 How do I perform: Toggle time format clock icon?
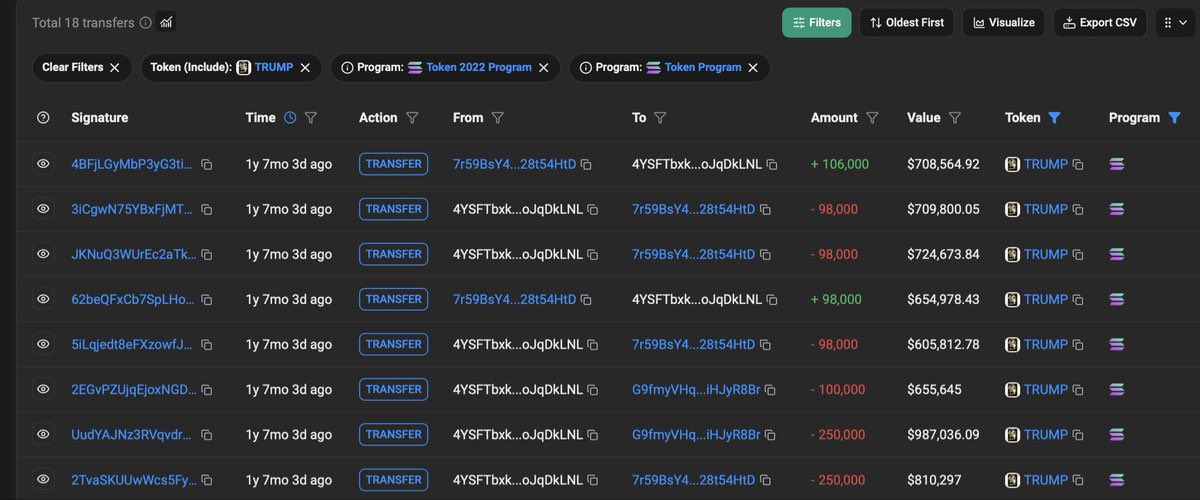290,117
